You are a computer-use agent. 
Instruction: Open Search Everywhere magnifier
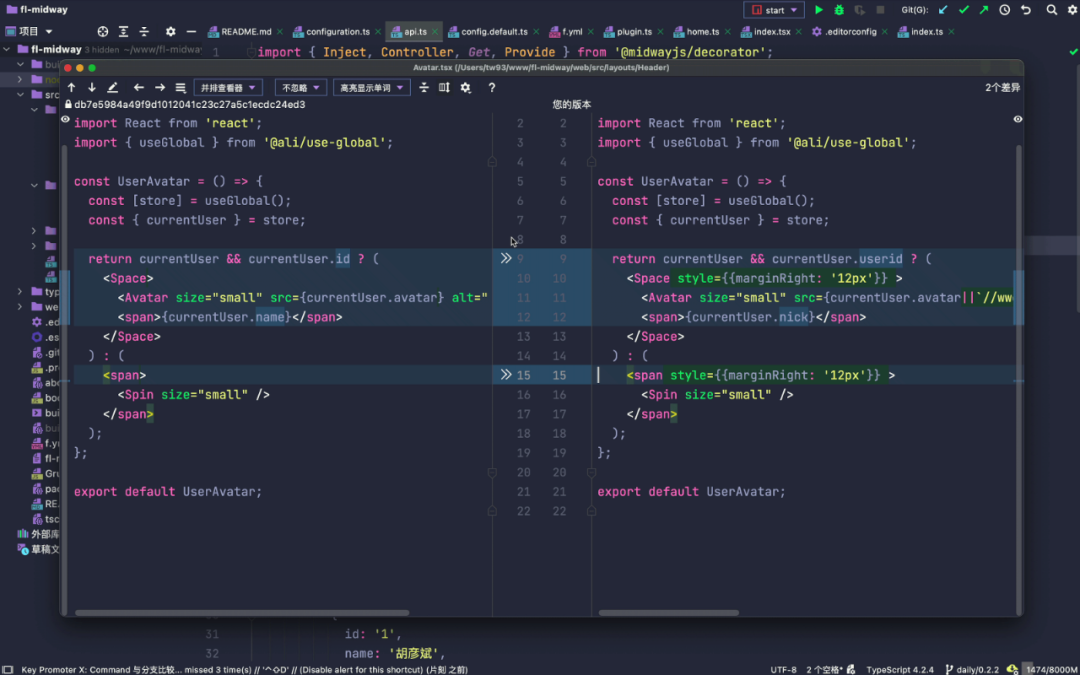pyautogui.click(x=1052, y=10)
